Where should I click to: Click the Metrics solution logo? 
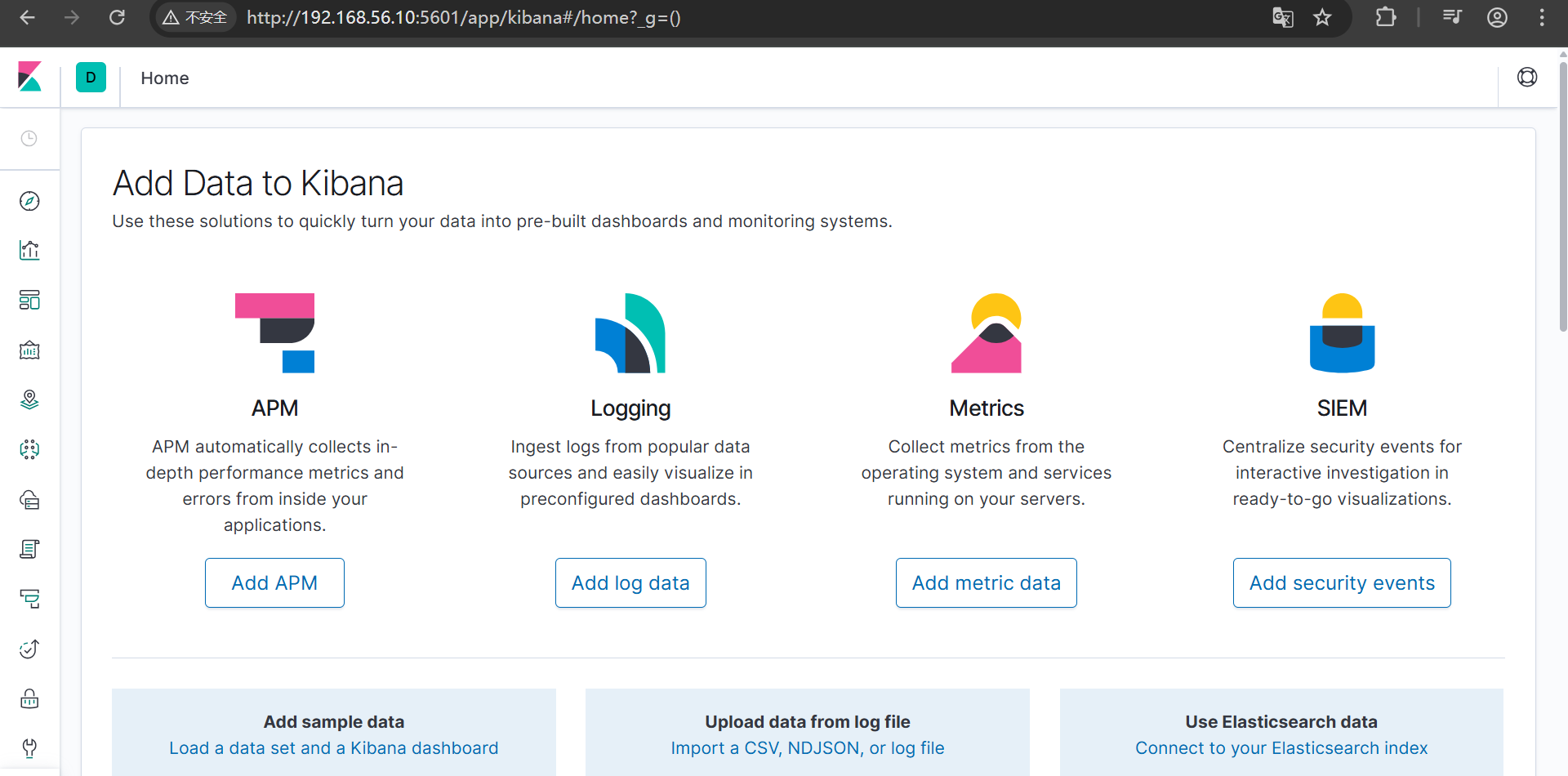point(987,333)
